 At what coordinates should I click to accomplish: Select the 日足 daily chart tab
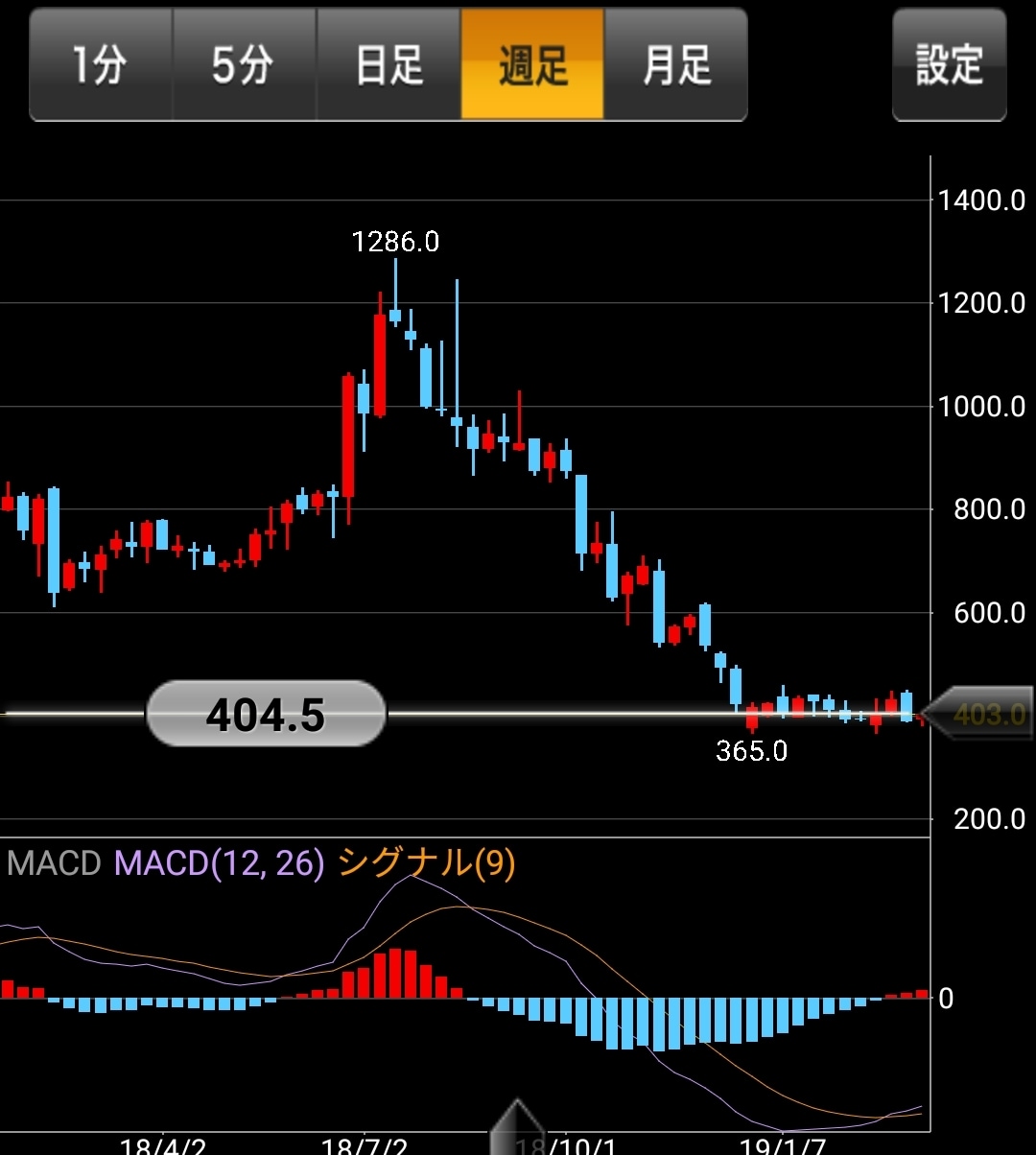[388, 64]
